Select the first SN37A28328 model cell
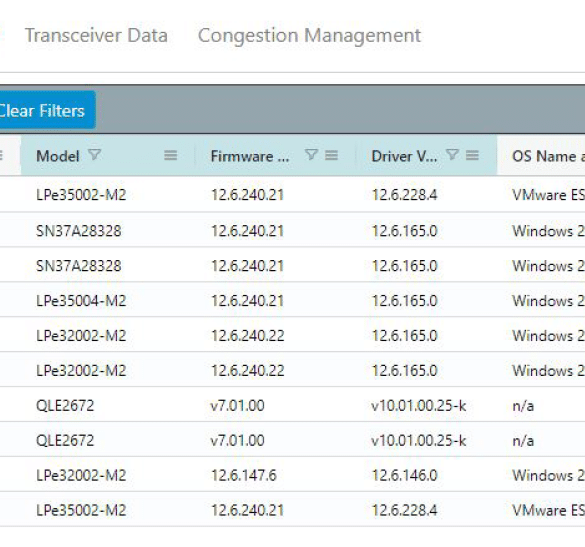The height and width of the screenshot is (547, 585). [78, 231]
